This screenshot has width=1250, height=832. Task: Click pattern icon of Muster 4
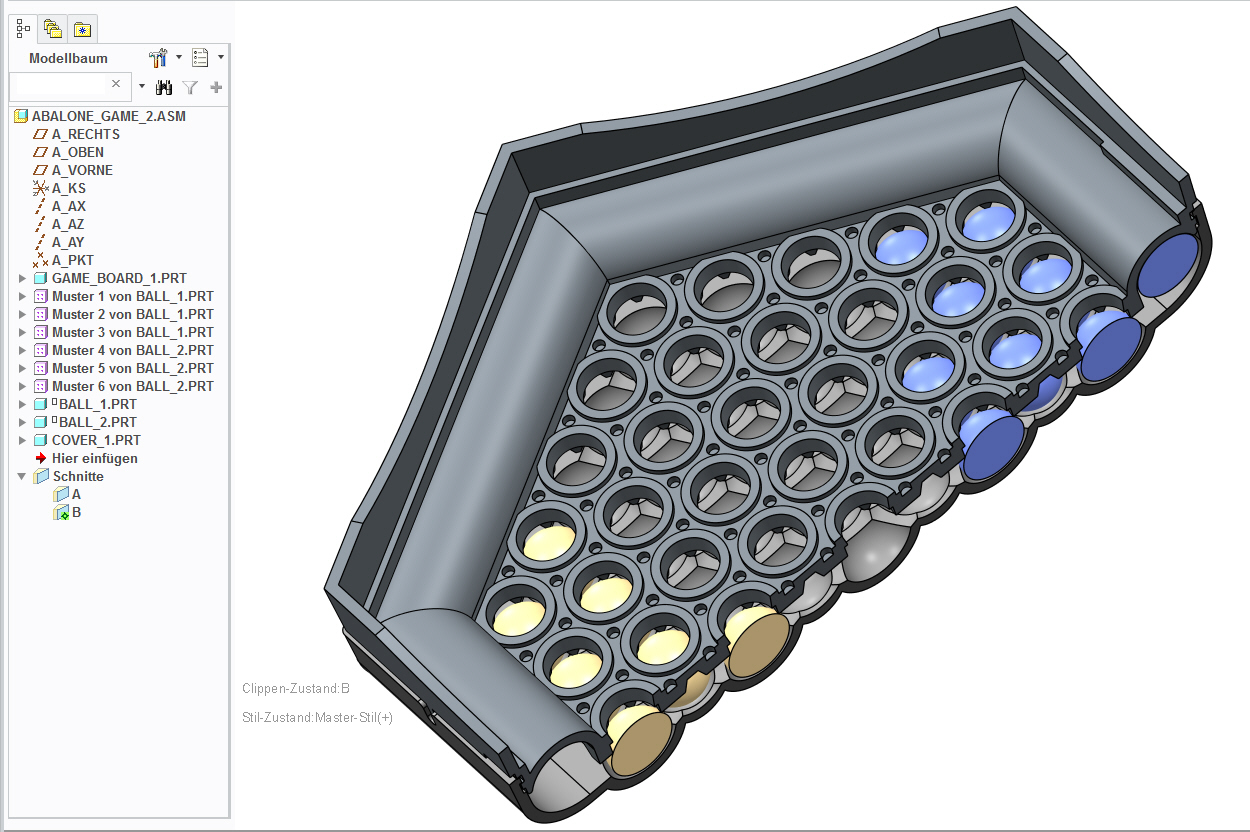click(x=41, y=350)
